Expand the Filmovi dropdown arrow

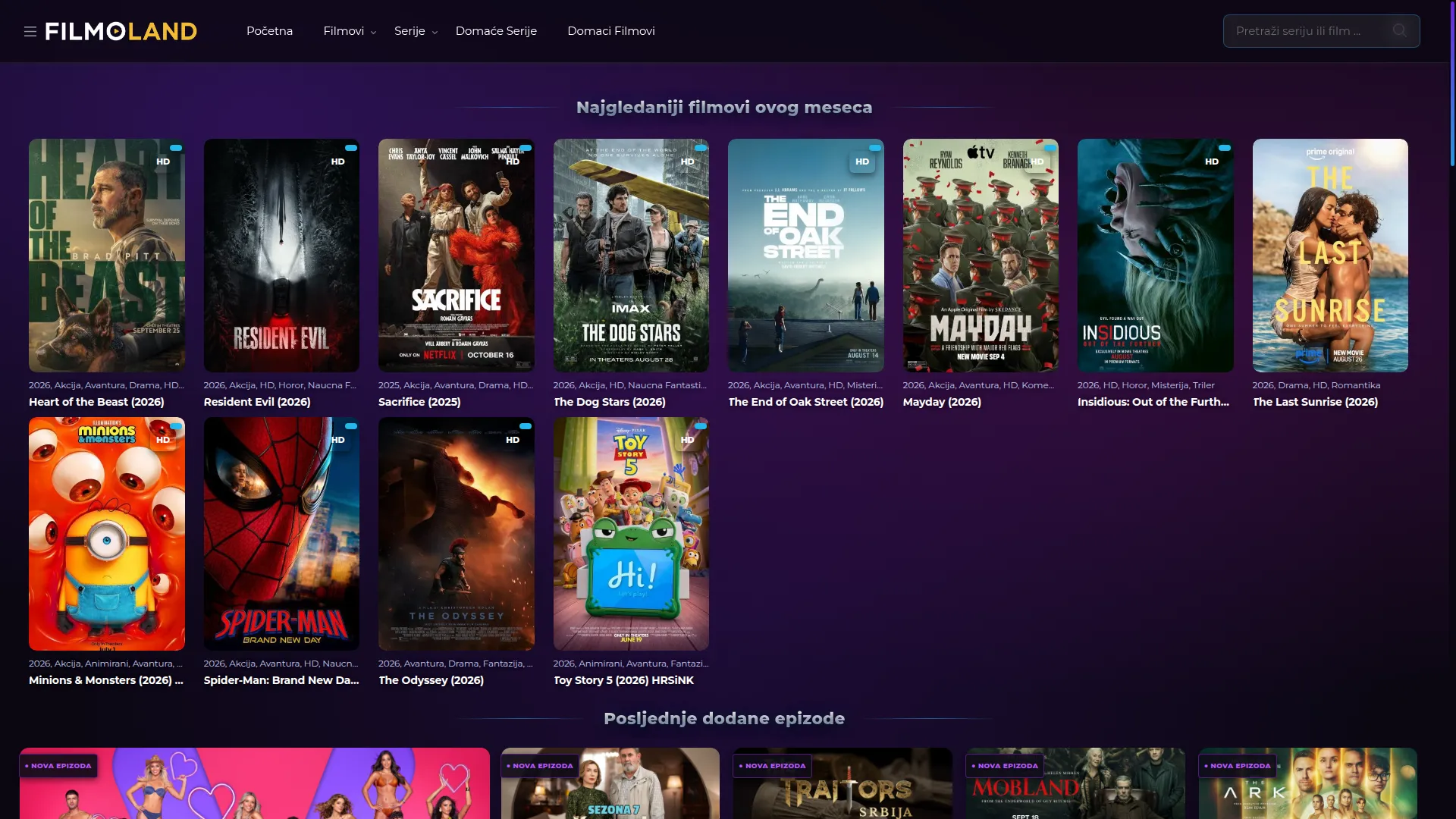(x=373, y=33)
